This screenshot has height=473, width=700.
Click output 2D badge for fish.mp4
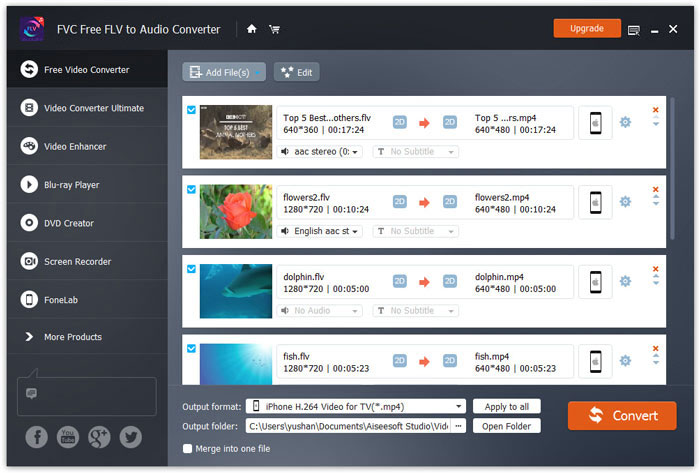pyautogui.click(x=450, y=361)
